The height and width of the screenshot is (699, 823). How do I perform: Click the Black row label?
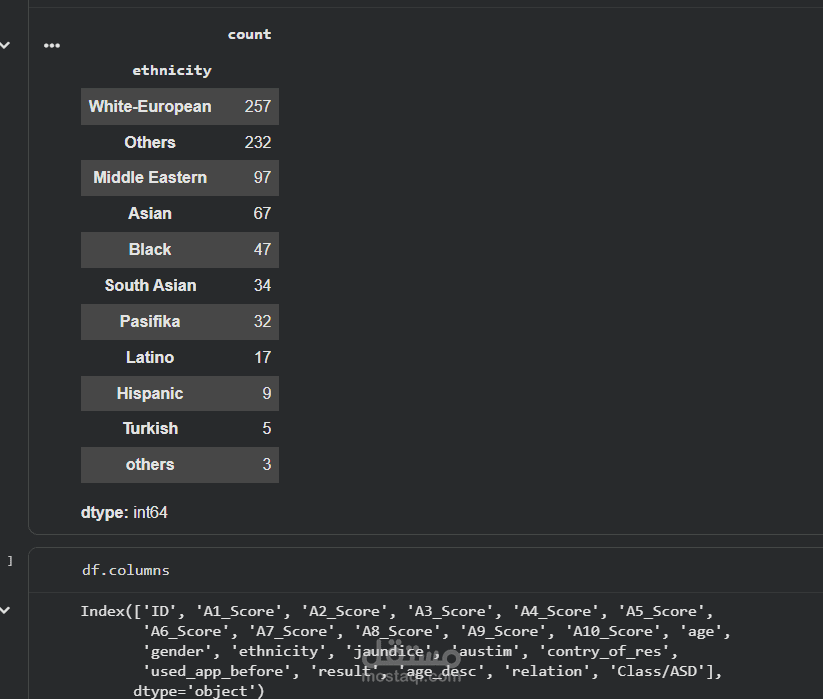pos(150,249)
